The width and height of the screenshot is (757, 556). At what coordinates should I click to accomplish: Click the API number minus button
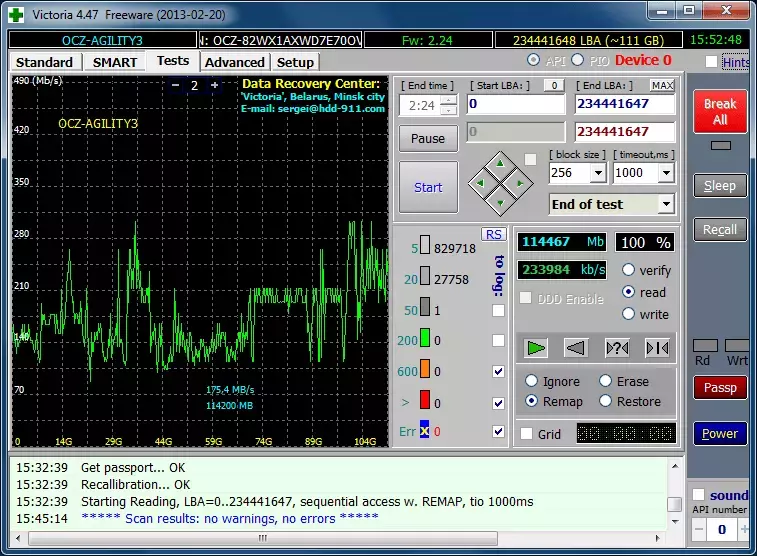pyautogui.click(x=699, y=529)
